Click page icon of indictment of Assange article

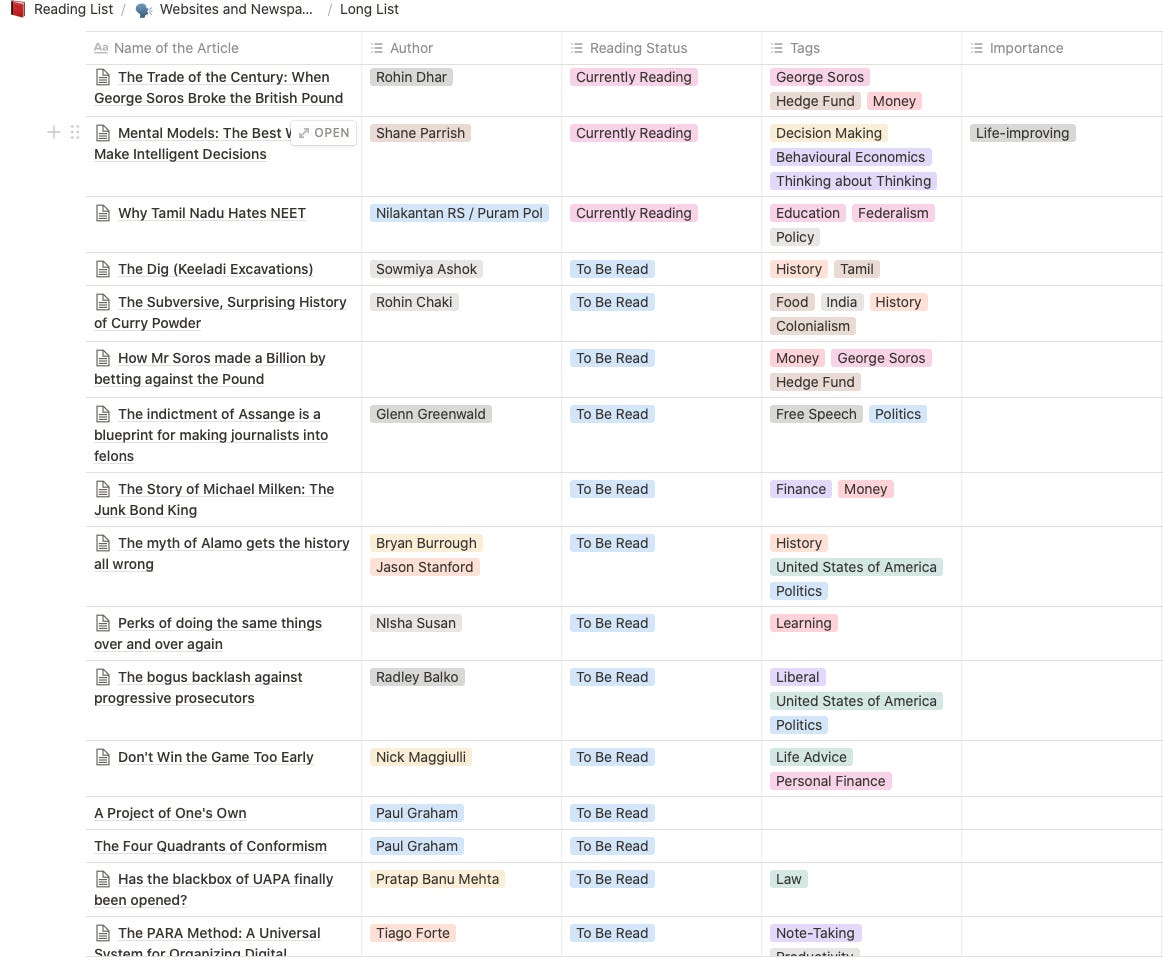[x=103, y=414]
